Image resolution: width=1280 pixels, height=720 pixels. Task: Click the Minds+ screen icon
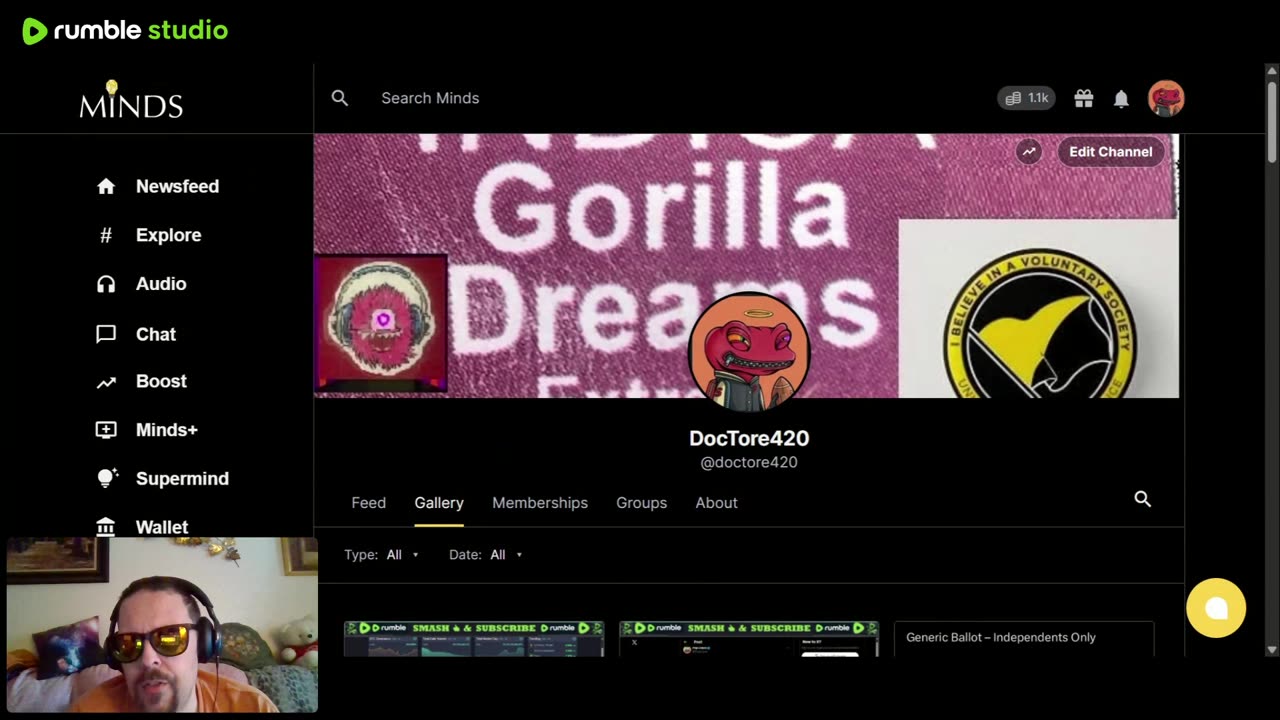(x=106, y=430)
